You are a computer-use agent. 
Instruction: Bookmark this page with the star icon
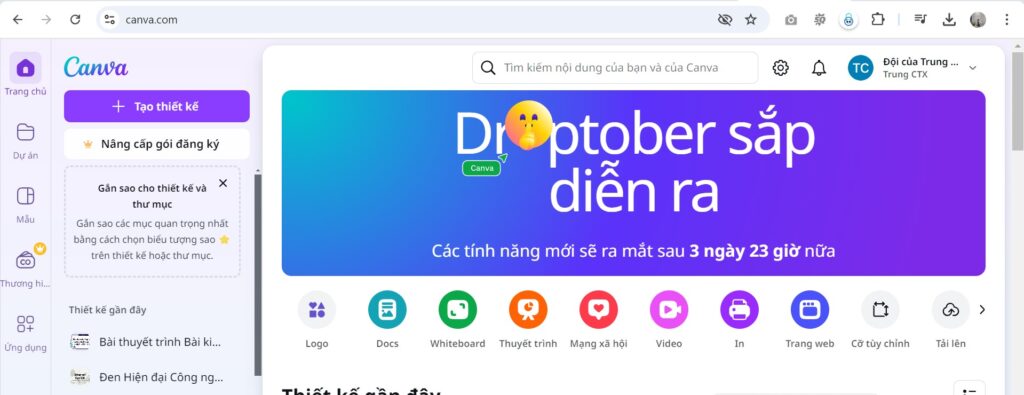tap(751, 20)
